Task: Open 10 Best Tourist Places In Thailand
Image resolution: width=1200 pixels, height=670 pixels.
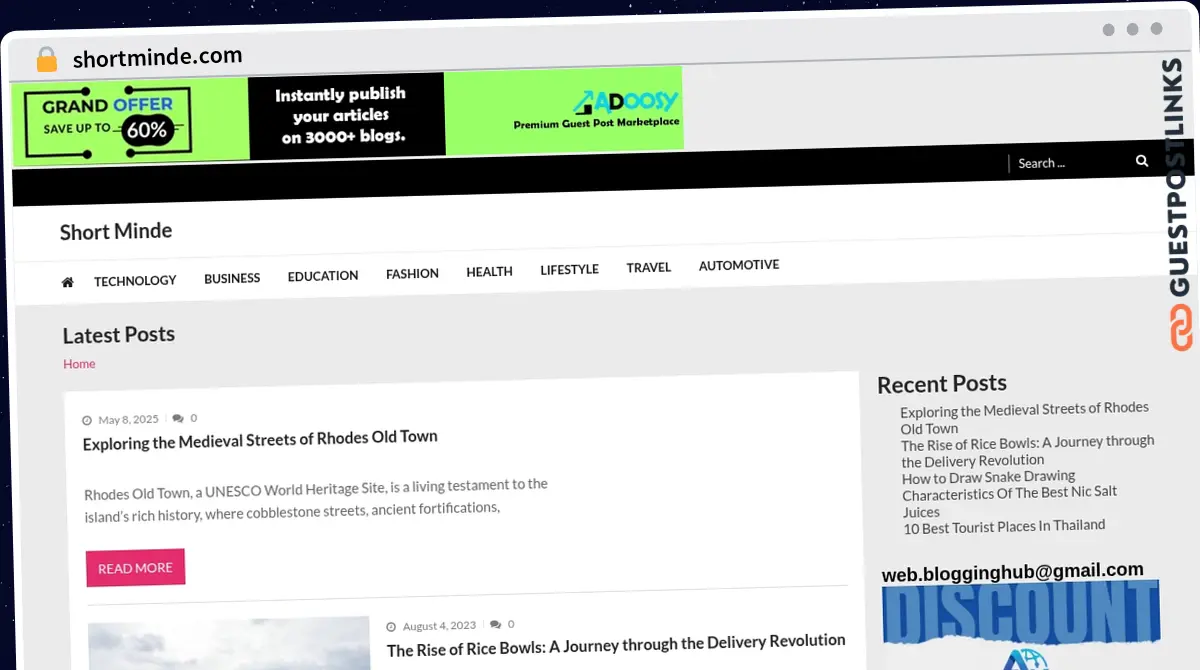Action: pyautogui.click(x=1004, y=526)
